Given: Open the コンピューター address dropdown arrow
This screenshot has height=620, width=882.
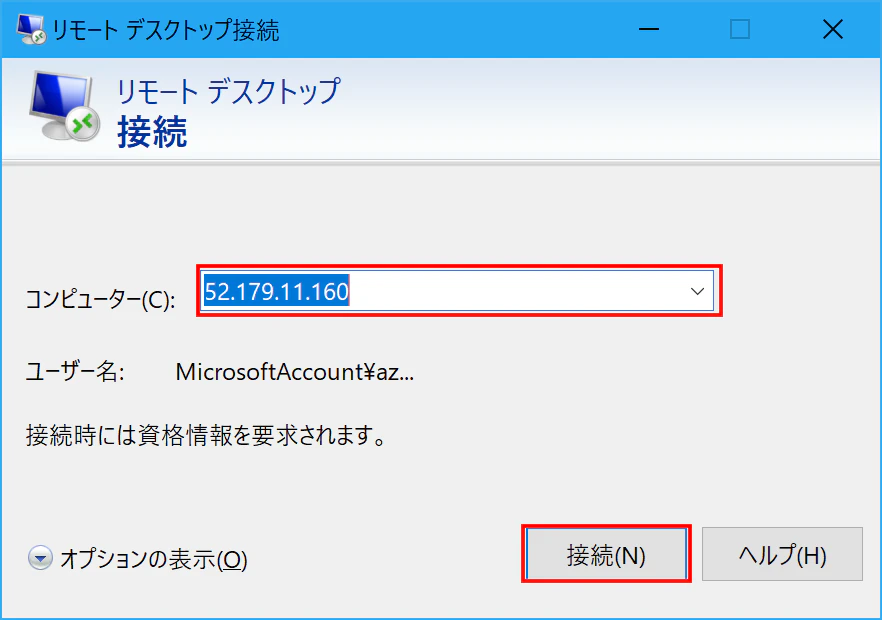Looking at the screenshot, I should [697, 291].
